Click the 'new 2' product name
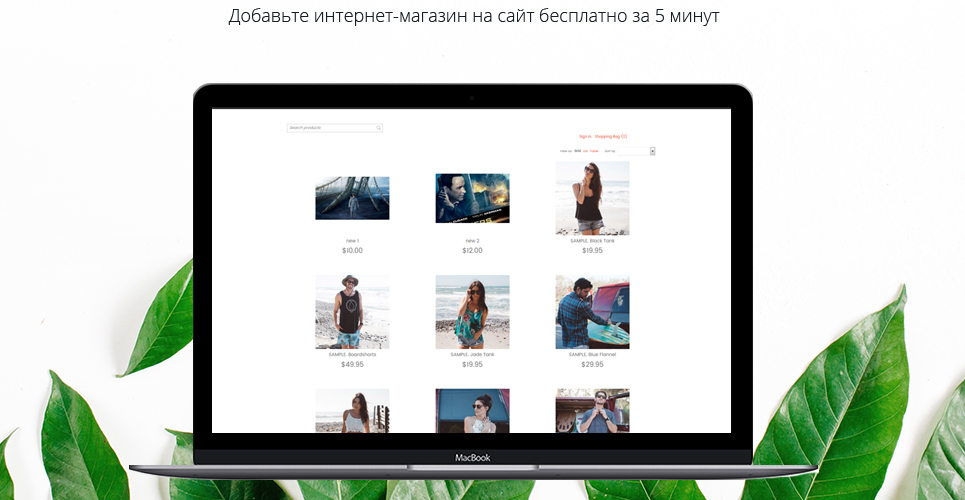This screenshot has height=500, width=965. [472, 241]
